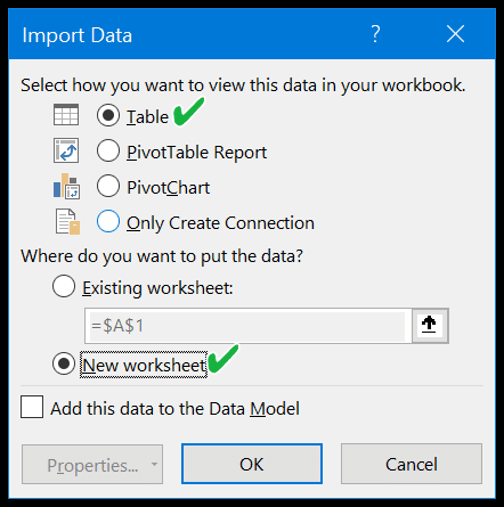Click the PivotTable Report icon
Image resolution: width=504 pixels, height=507 pixels.
66,150
